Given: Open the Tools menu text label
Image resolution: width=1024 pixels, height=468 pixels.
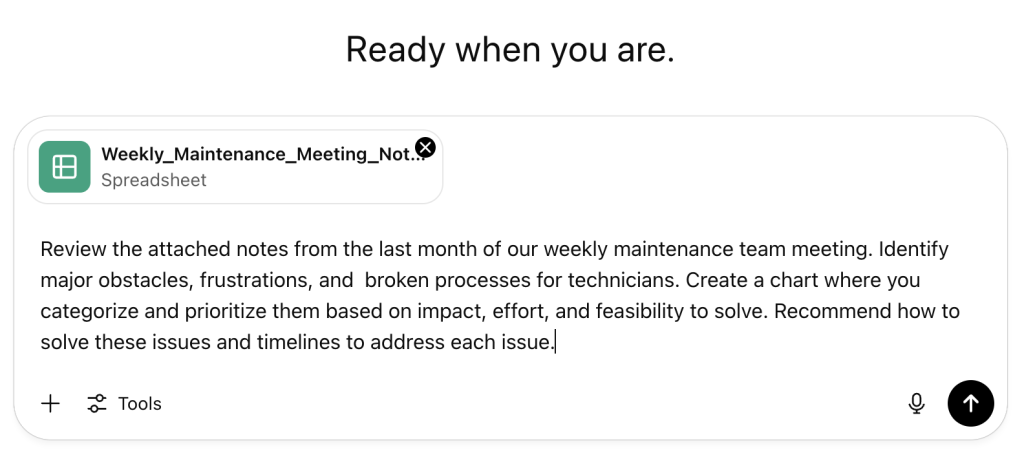Looking at the screenshot, I should (x=140, y=404).
